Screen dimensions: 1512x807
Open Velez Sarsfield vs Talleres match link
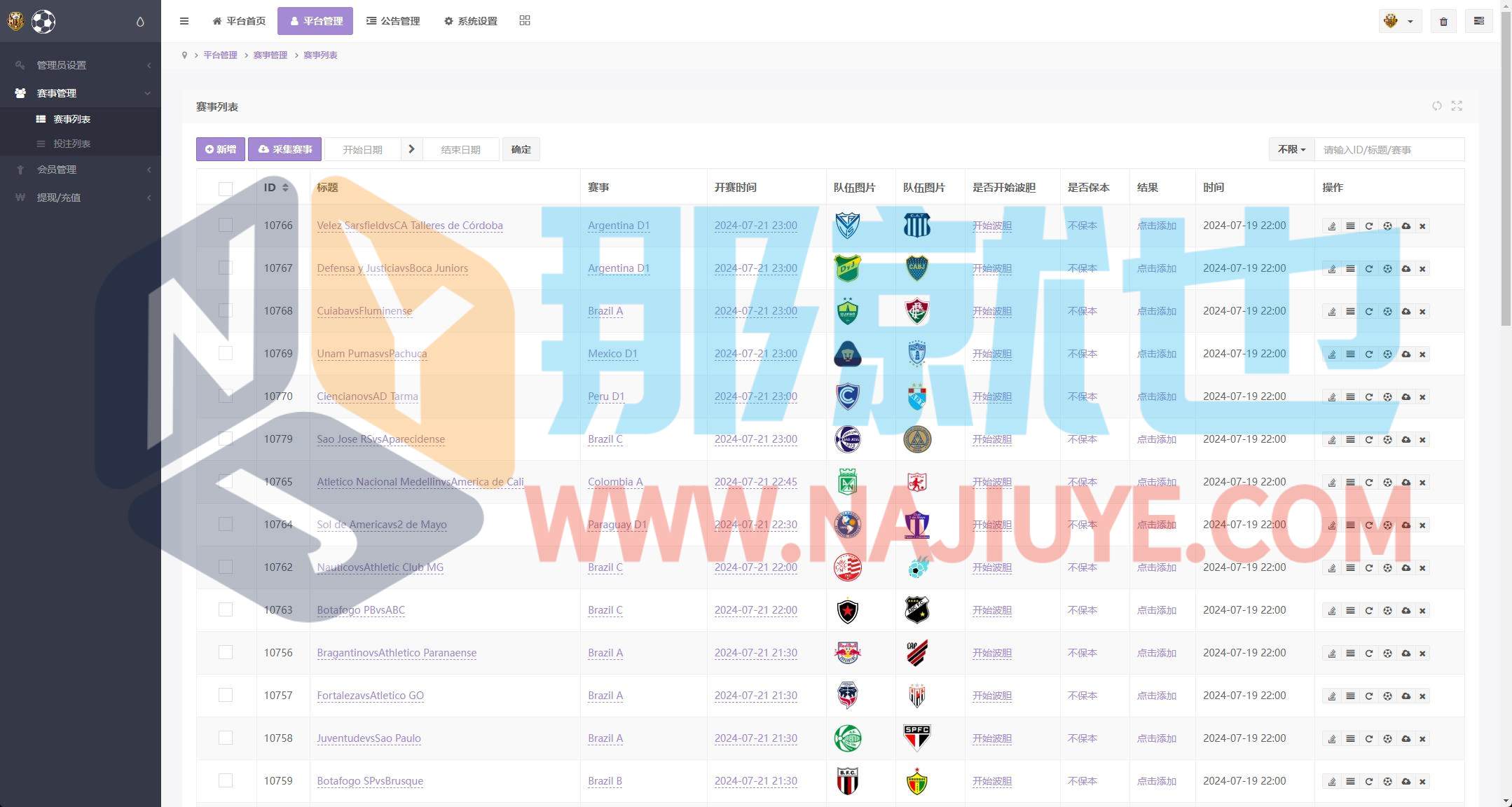(409, 226)
